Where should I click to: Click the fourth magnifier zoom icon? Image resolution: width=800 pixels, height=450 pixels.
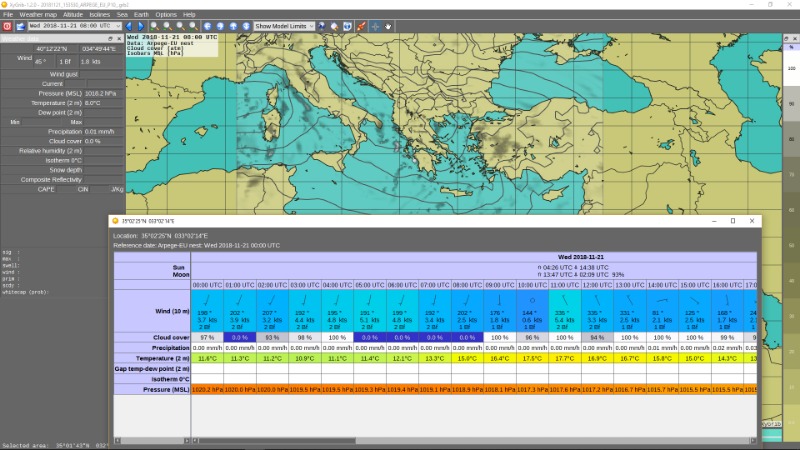pos(193,26)
